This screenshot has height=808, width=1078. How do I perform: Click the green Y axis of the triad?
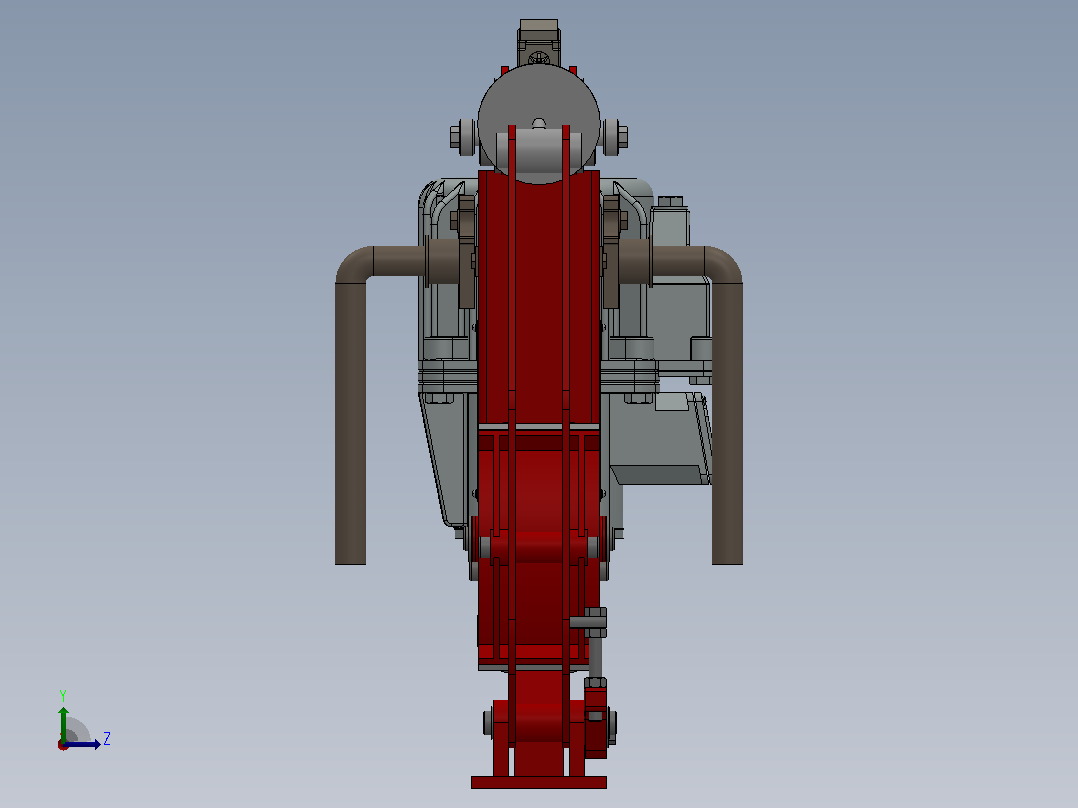[63, 723]
